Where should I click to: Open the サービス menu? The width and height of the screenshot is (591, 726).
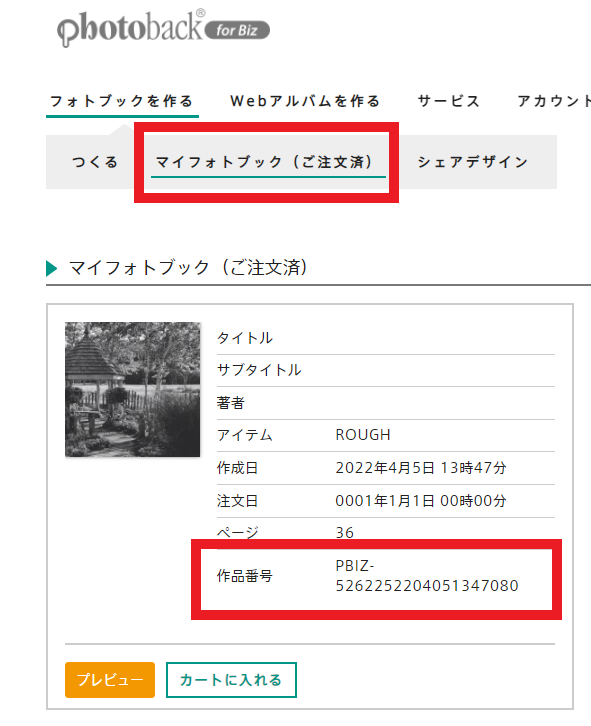(x=448, y=101)
